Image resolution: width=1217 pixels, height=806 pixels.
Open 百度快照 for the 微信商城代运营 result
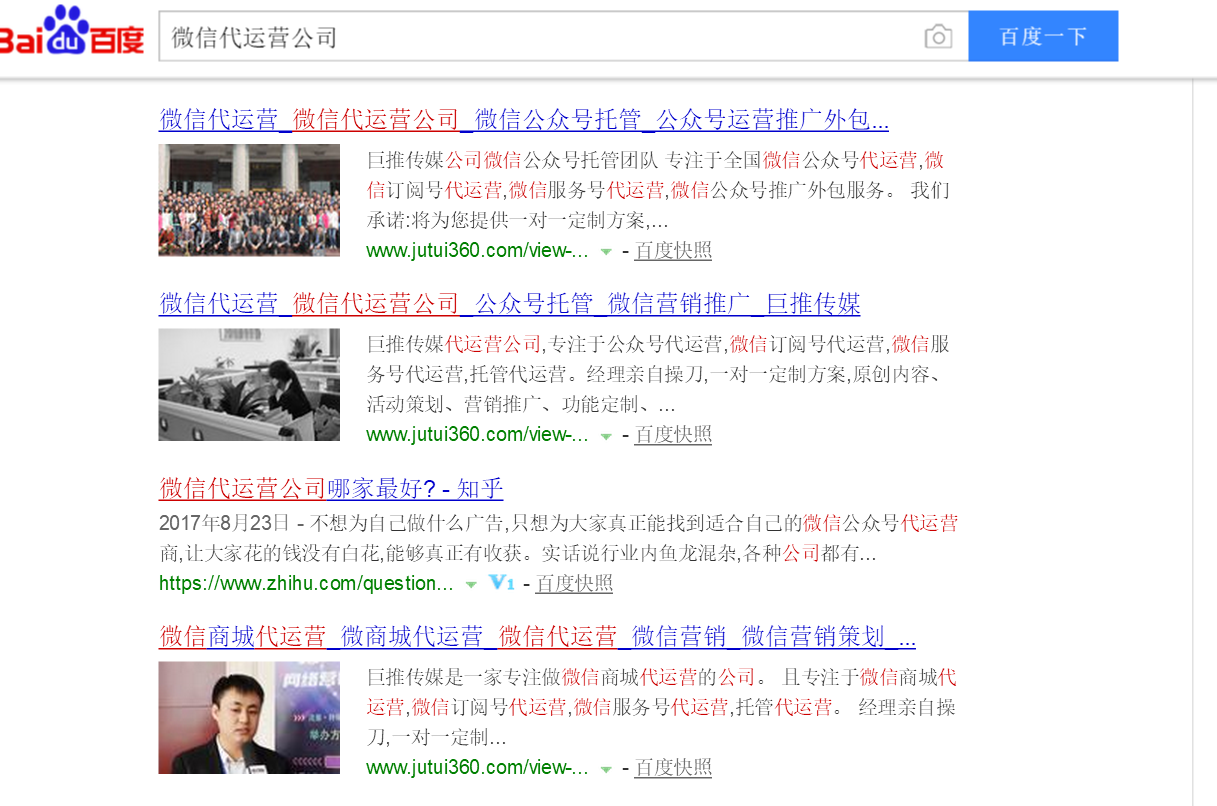[673, 768]
